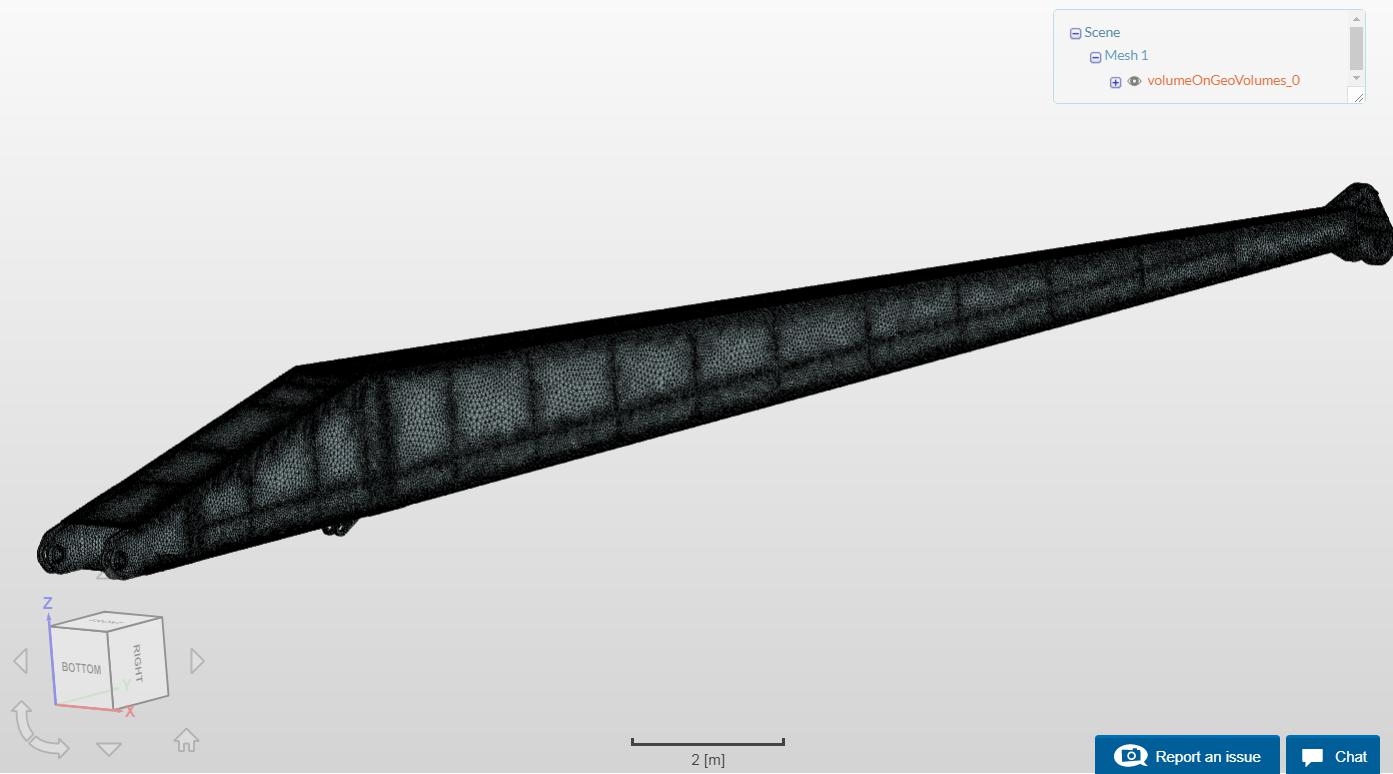Click the scene panel scroll down arrow
1393x774 pixels.
click(1356, 78)
